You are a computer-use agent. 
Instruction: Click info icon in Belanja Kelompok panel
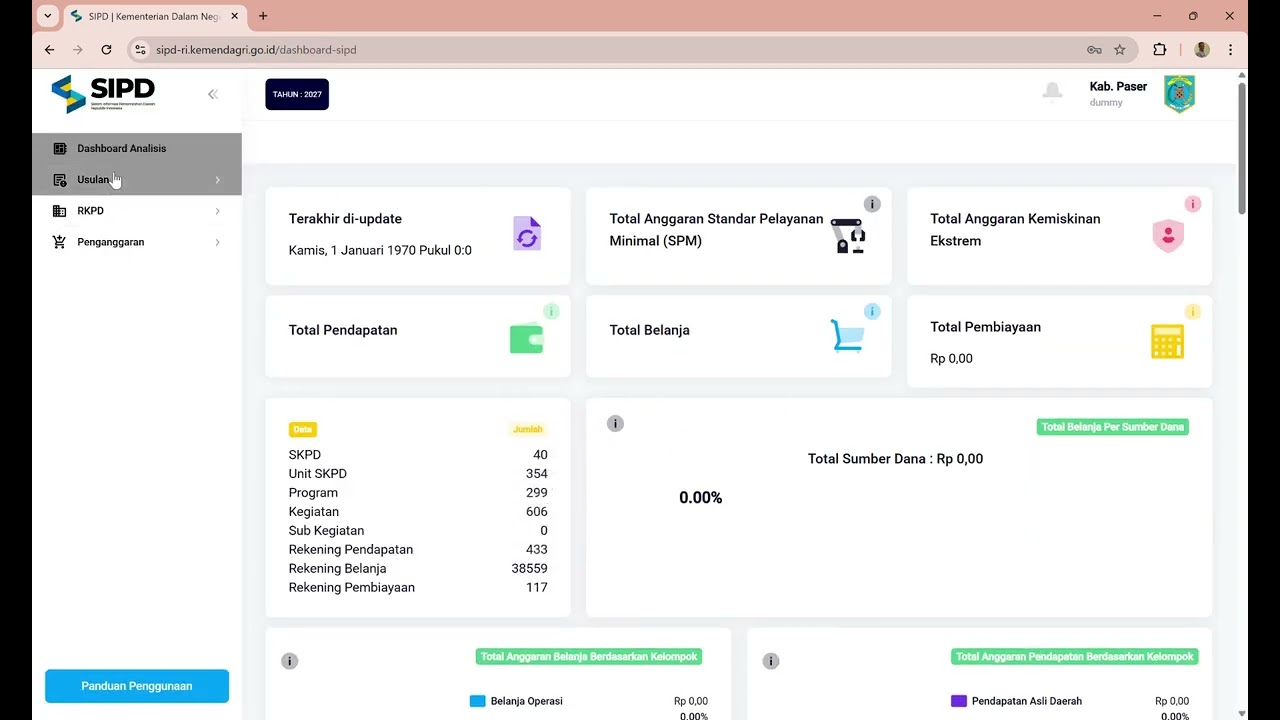click(x=290, y=661)
